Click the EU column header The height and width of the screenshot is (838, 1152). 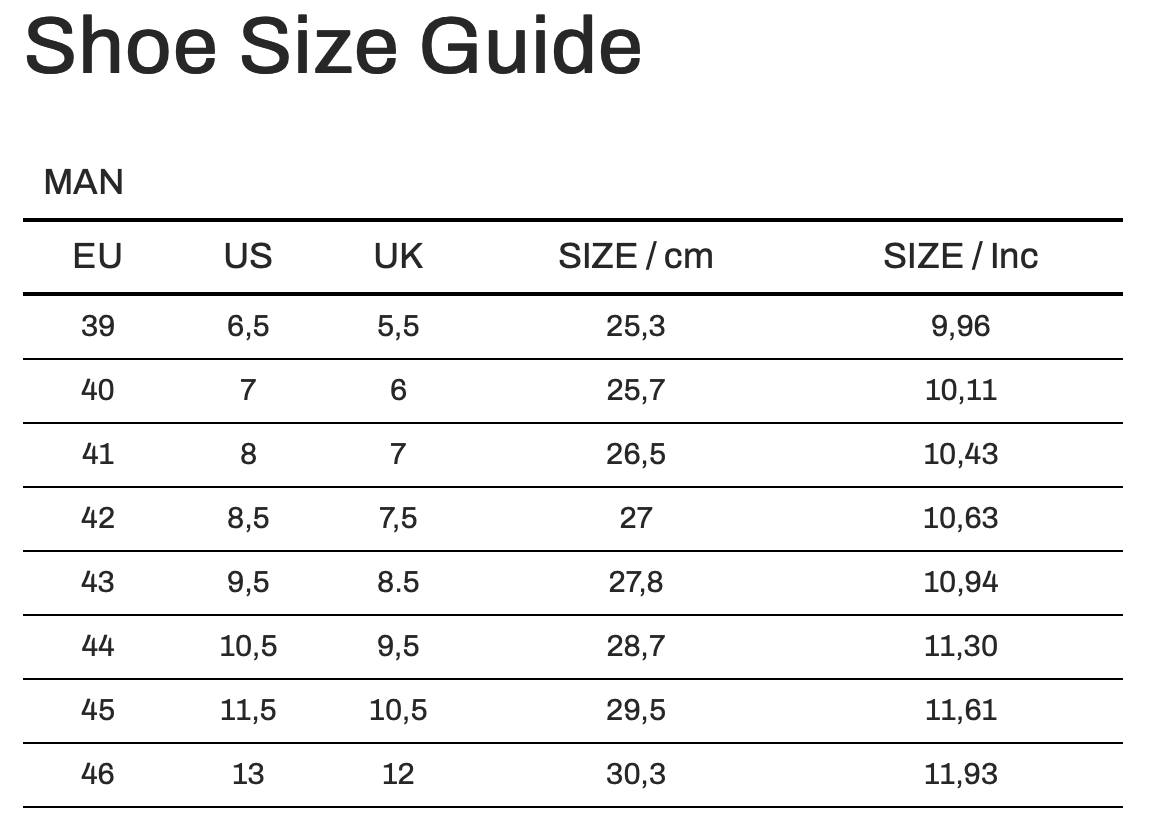click(97, 256)
